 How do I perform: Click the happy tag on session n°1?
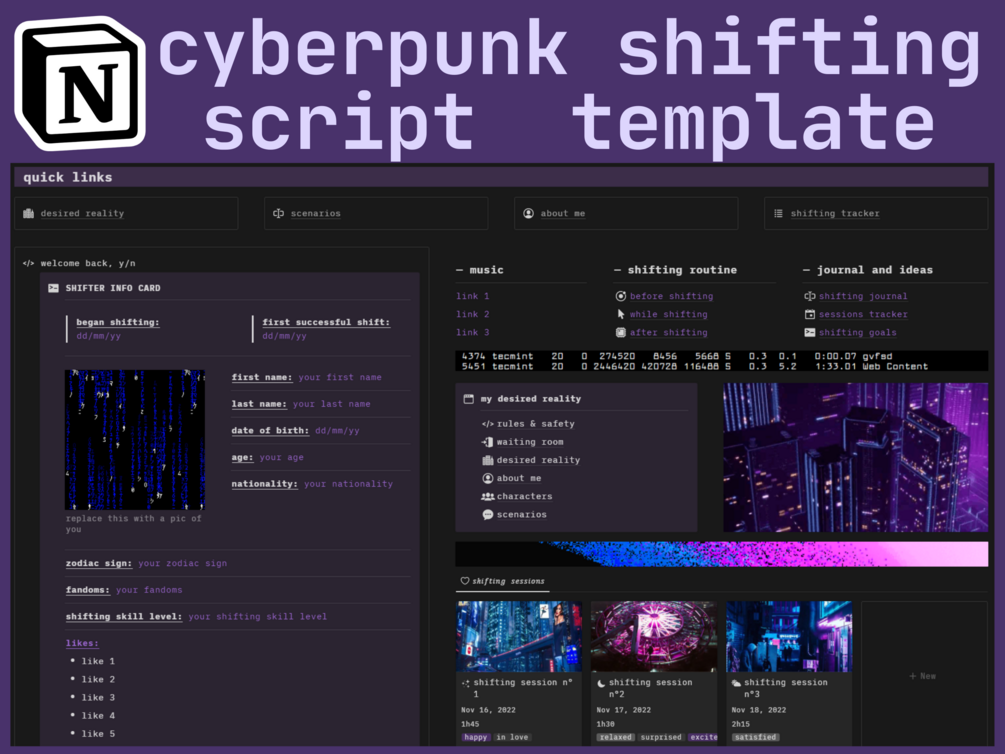[x=476, y=737]
